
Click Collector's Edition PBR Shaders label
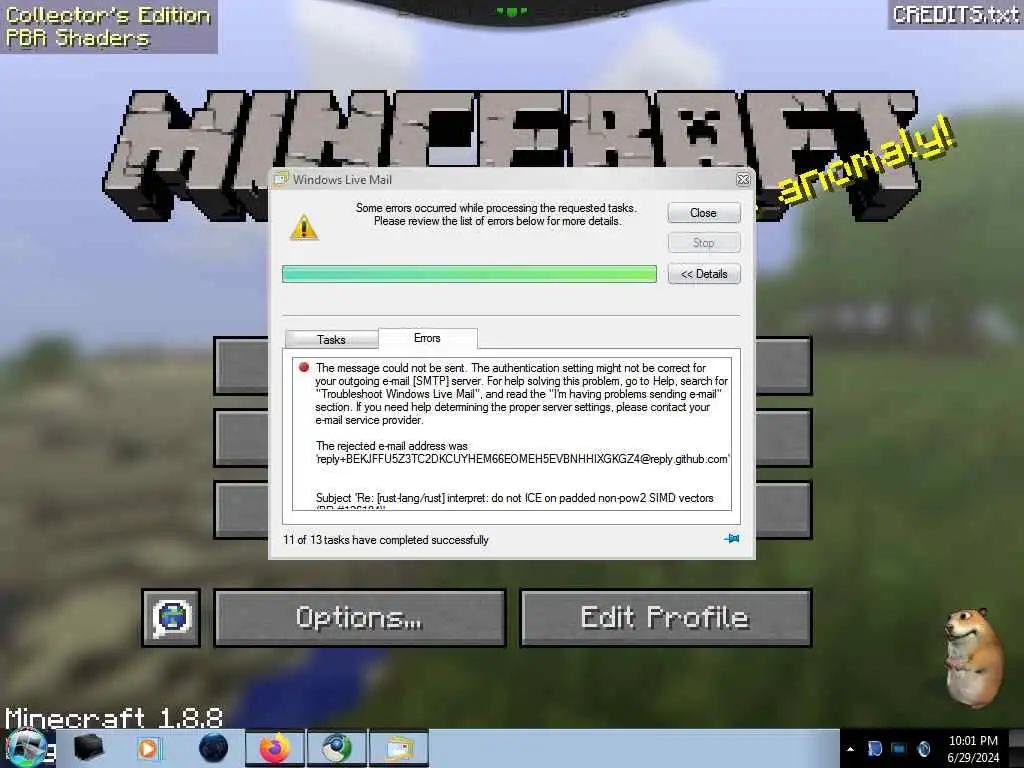coord(108,27)
